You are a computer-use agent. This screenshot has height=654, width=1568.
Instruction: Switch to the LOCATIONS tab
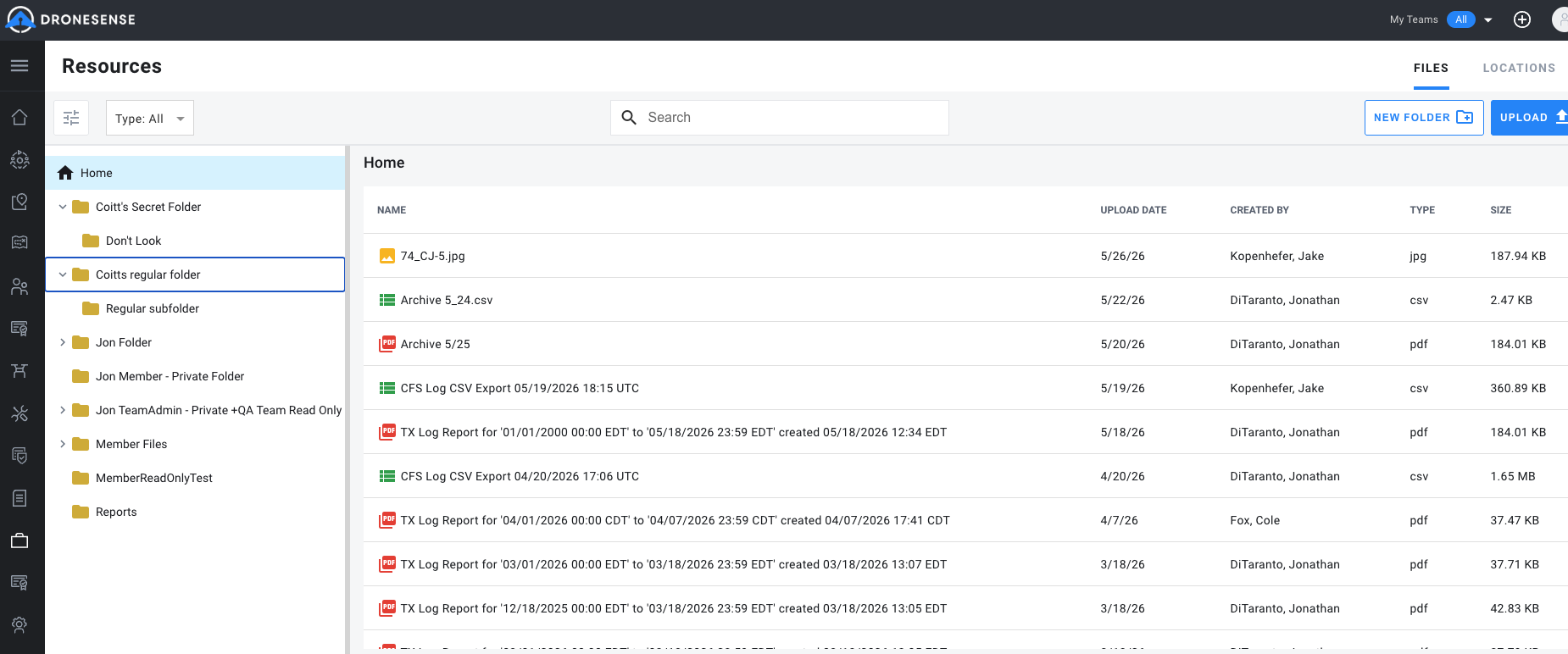[x=1519, y=68]
